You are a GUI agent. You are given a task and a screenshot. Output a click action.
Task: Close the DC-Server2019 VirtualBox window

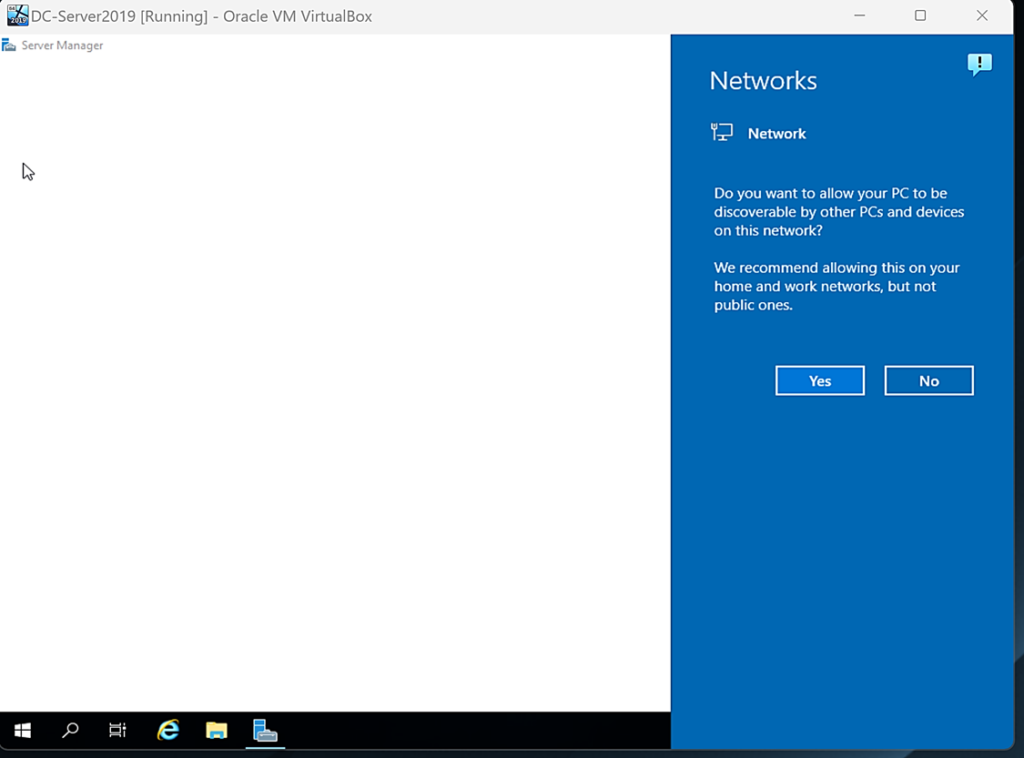coord(981,16)
